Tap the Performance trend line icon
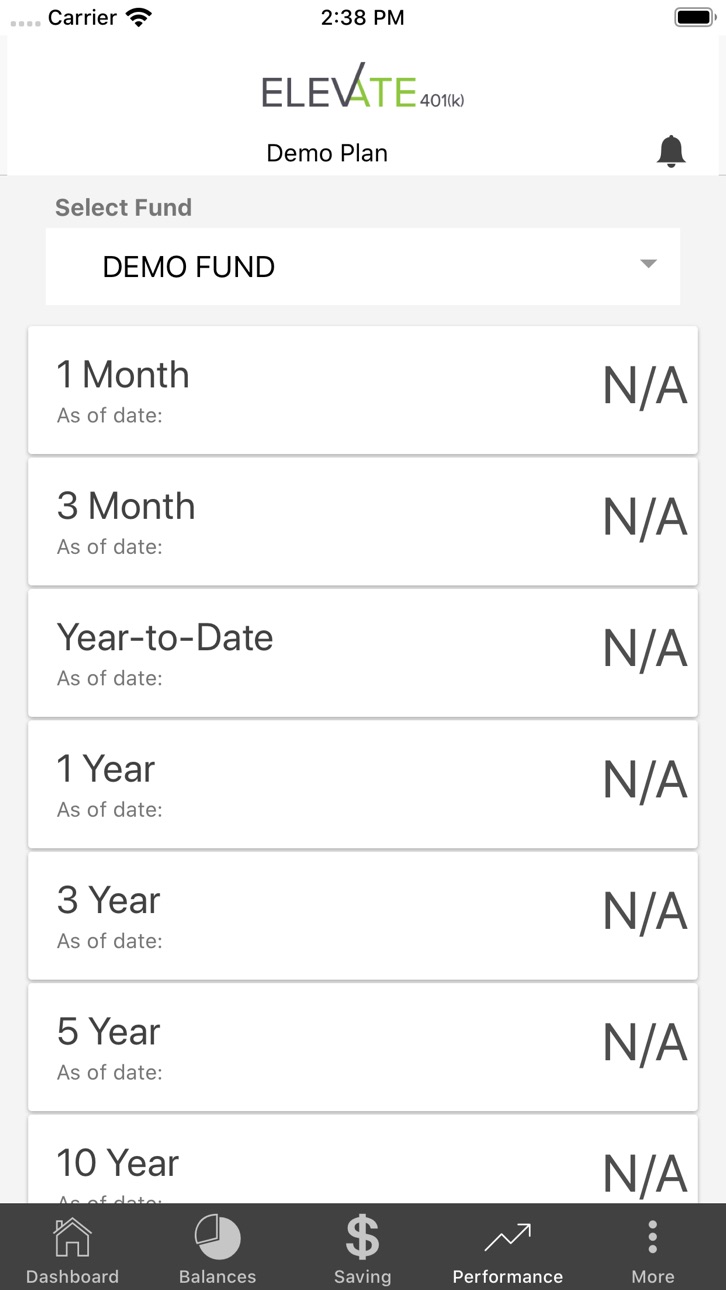Viewport: 726px width, 1290px height. tap(508, 1238)
